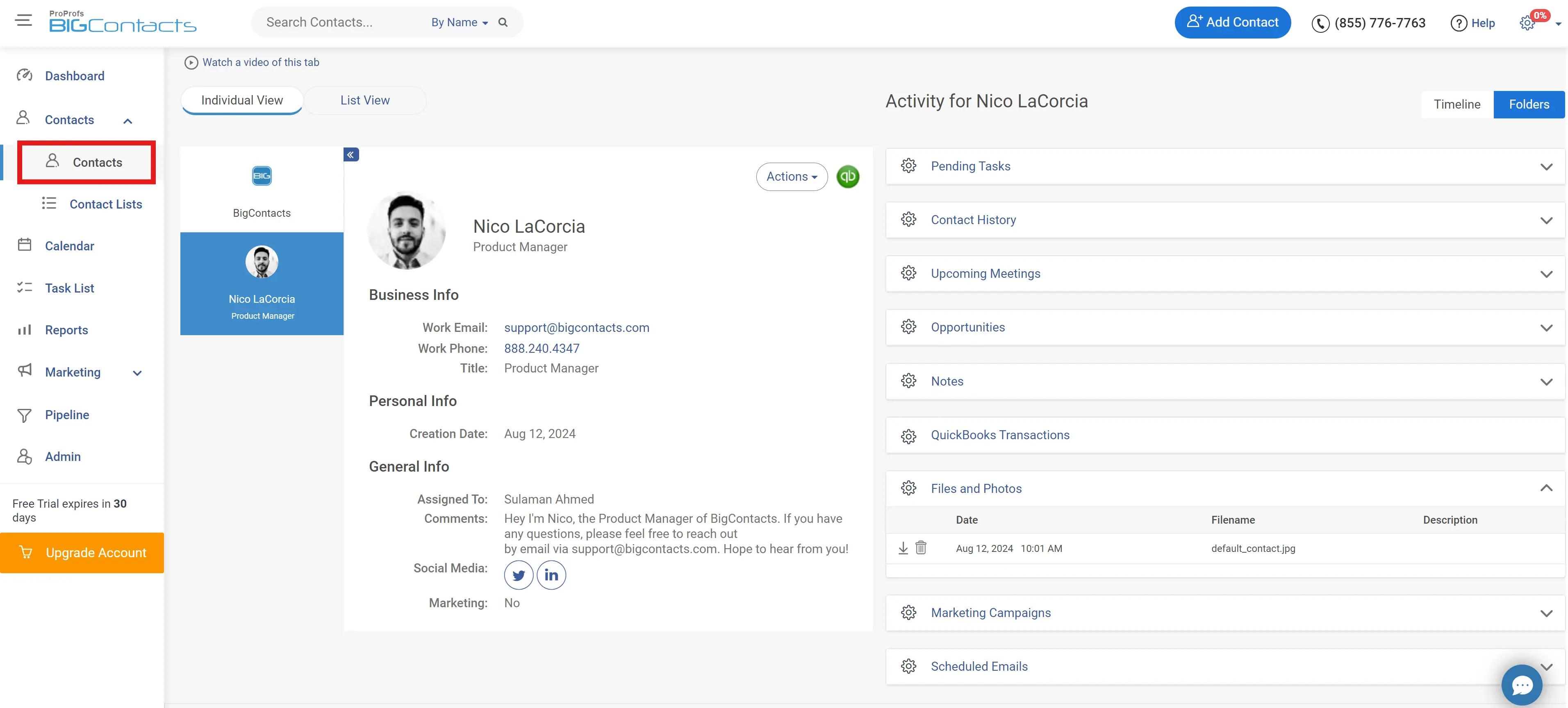Delete default_contact.jpg with trash icon
Viewport: 1568px width, 708px height.
920,548
